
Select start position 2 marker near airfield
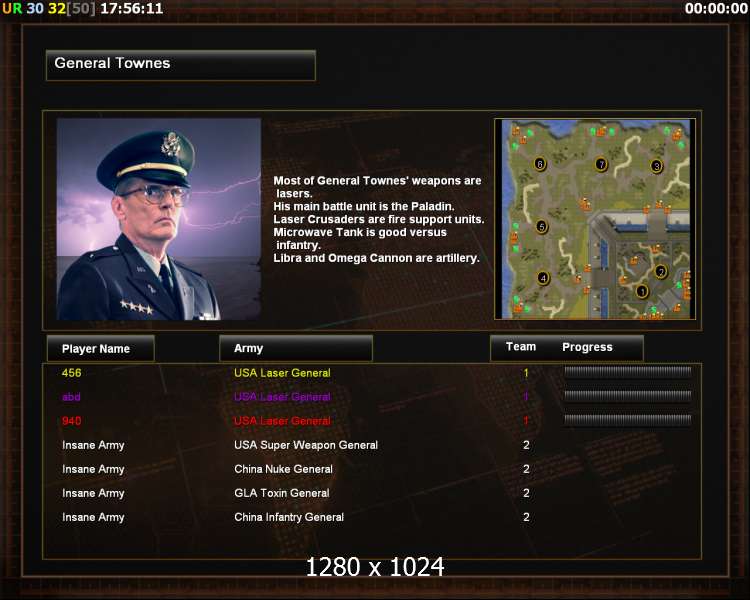pos(661,271)
